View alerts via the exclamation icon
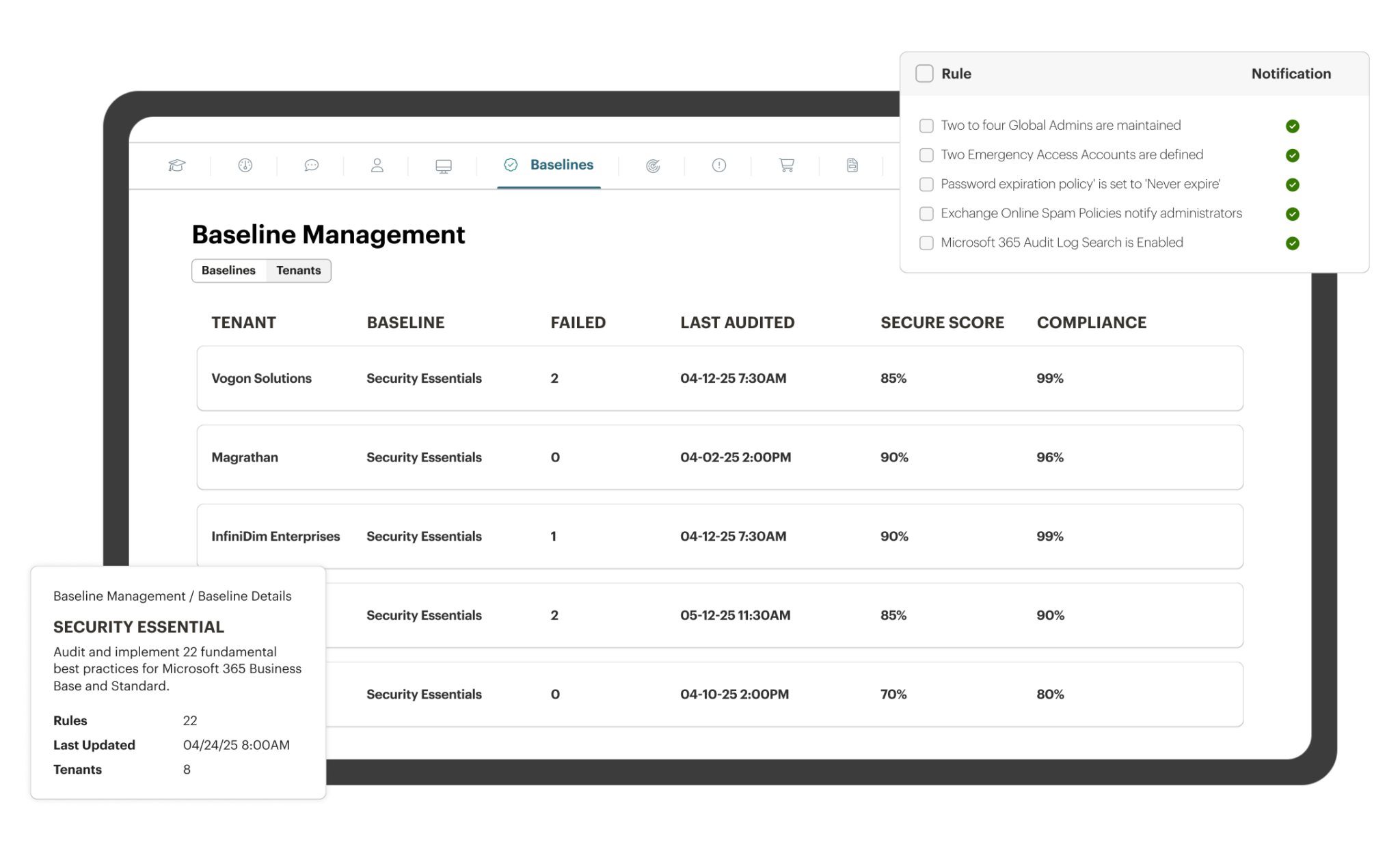 717,165
